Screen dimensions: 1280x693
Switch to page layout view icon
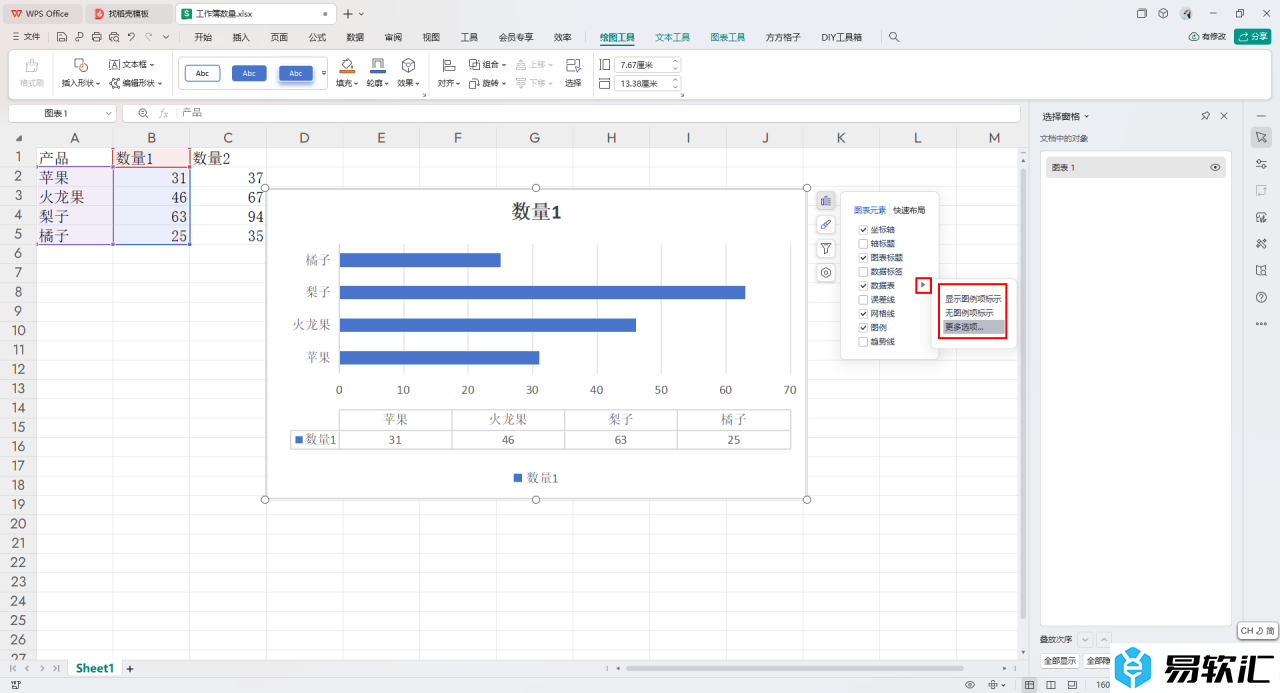1049,685
